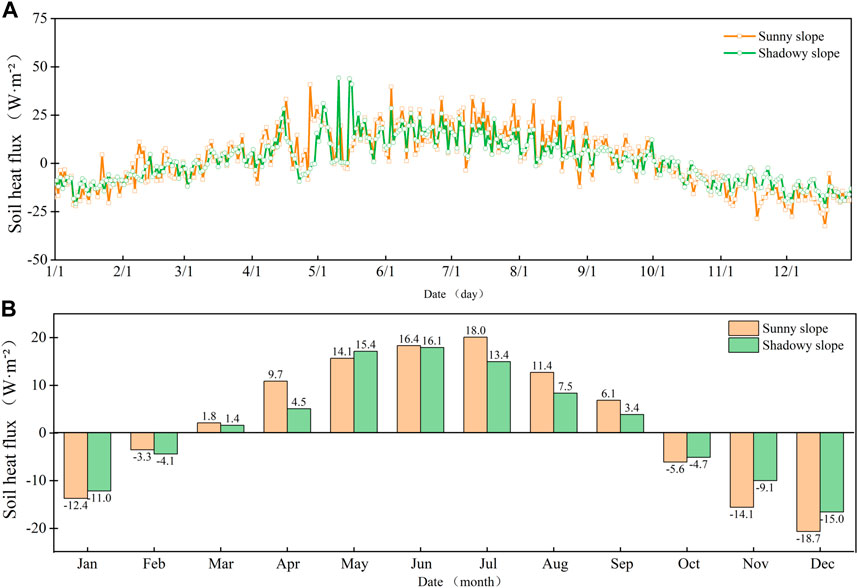This screenshot has height=588, width=858.
Task: Click panel B's 'Soil heat flux' y-axis title
Action: click(10, 429)
